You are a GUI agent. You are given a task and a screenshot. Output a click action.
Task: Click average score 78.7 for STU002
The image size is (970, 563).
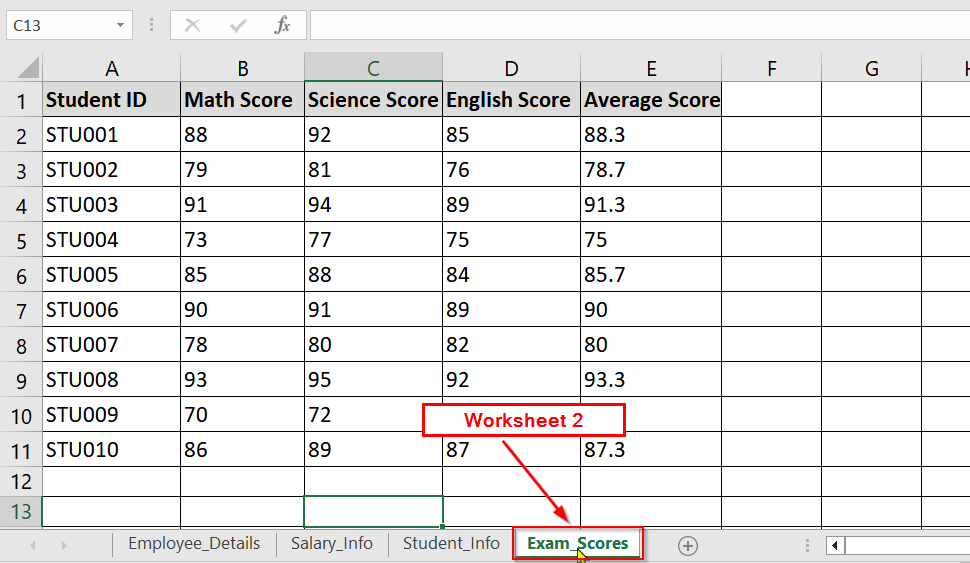651,170
